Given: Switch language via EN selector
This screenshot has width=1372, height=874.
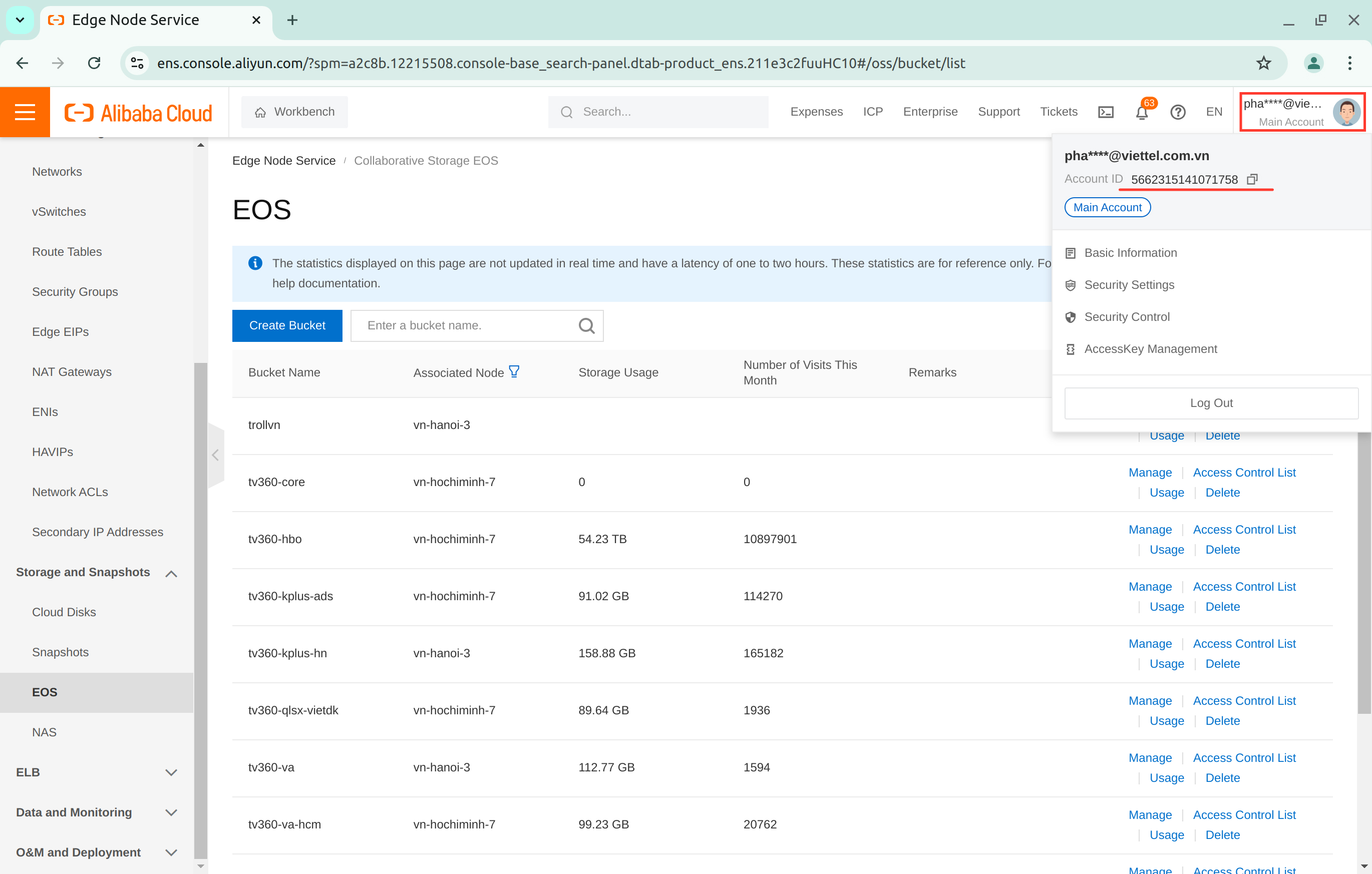Looking at the screenshot, I should pos(1214,112).
